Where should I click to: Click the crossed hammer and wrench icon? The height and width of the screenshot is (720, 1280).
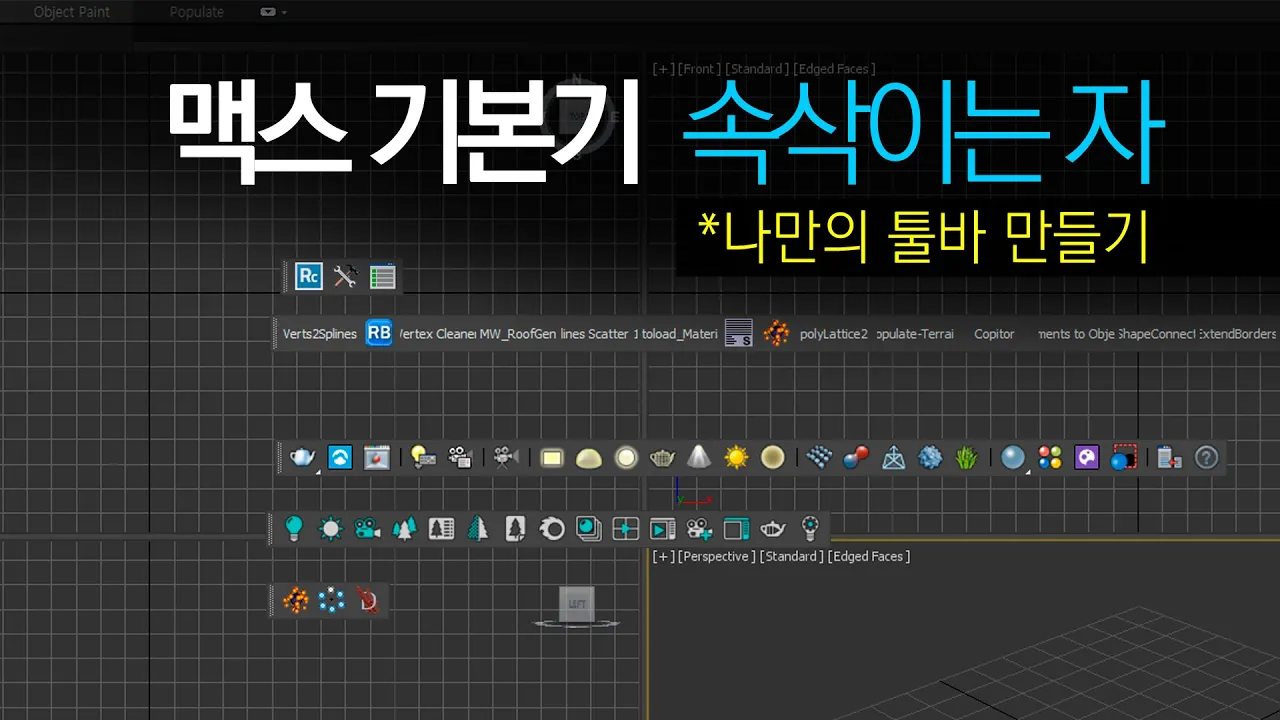pos(345,277)
